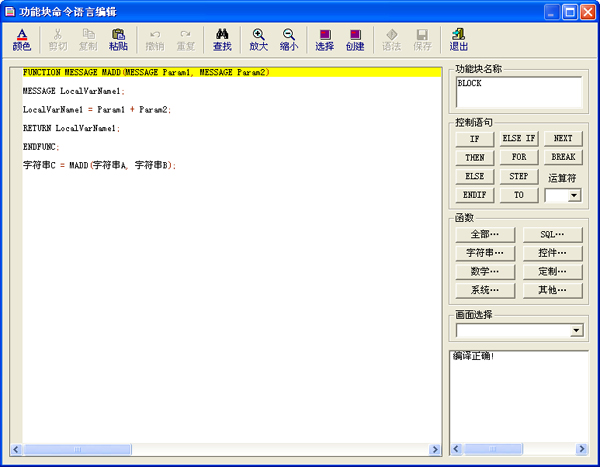
Task: Minimize the editor window
Action: tap(551, 12)
